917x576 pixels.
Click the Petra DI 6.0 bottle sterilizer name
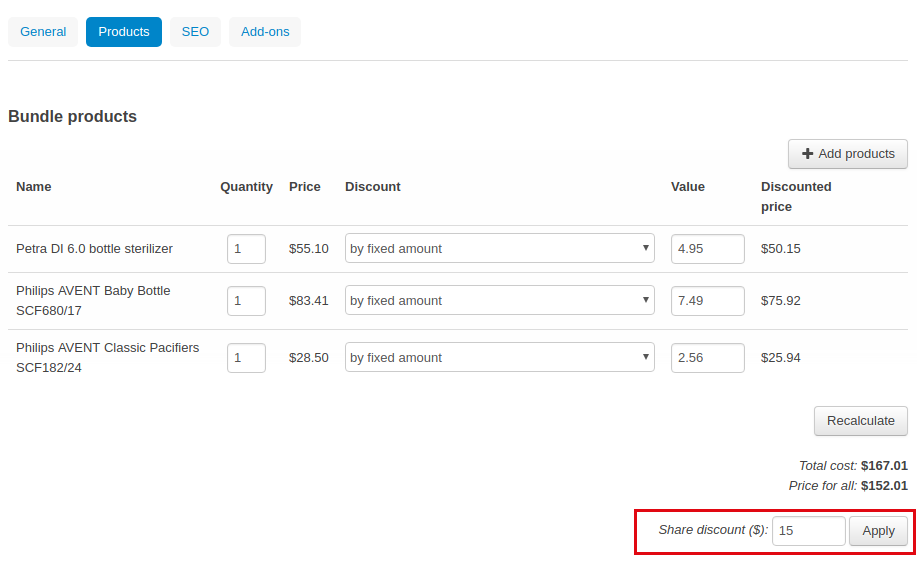click(94, 249)
